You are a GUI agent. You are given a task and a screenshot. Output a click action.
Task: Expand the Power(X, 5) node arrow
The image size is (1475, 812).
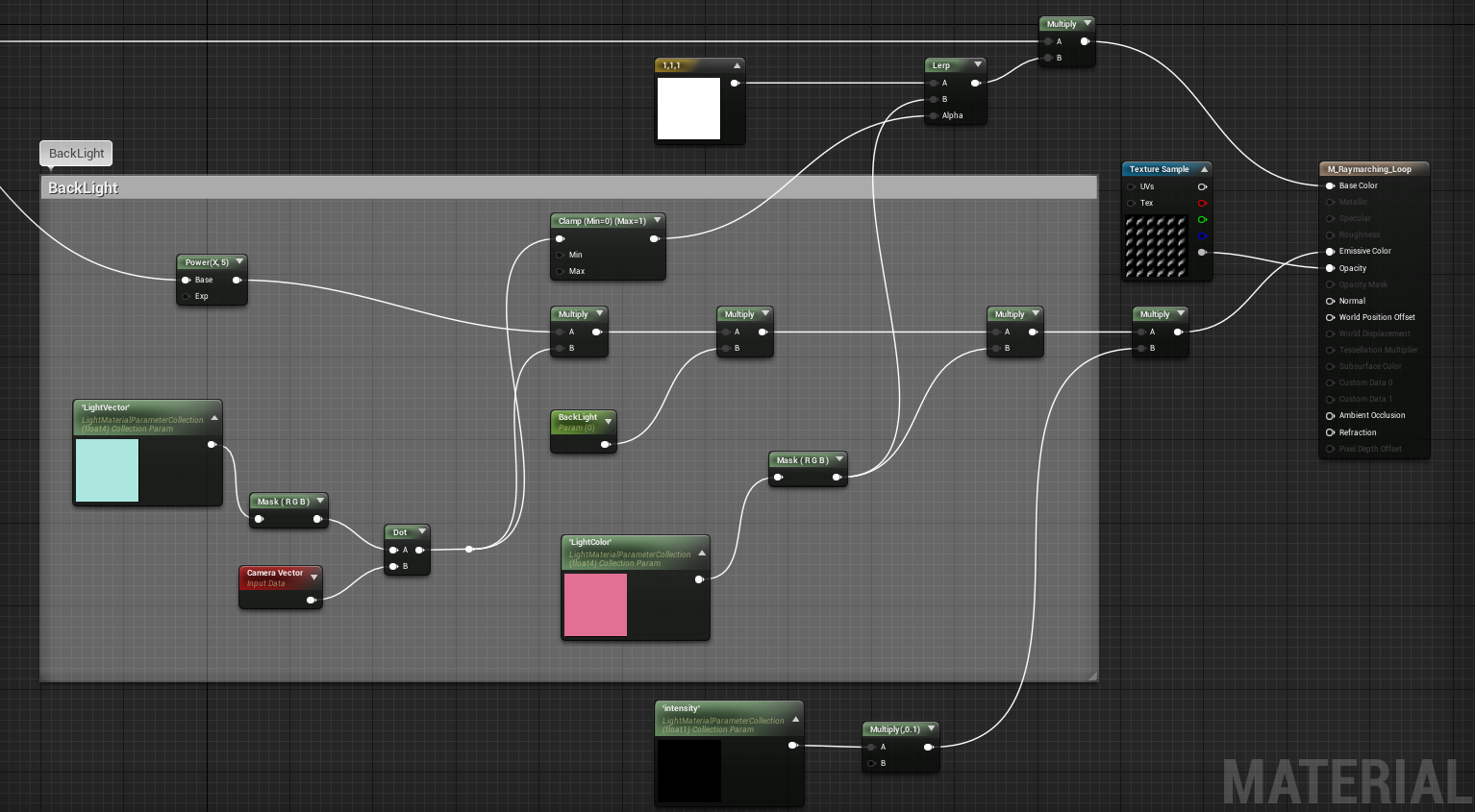[239, 261]
